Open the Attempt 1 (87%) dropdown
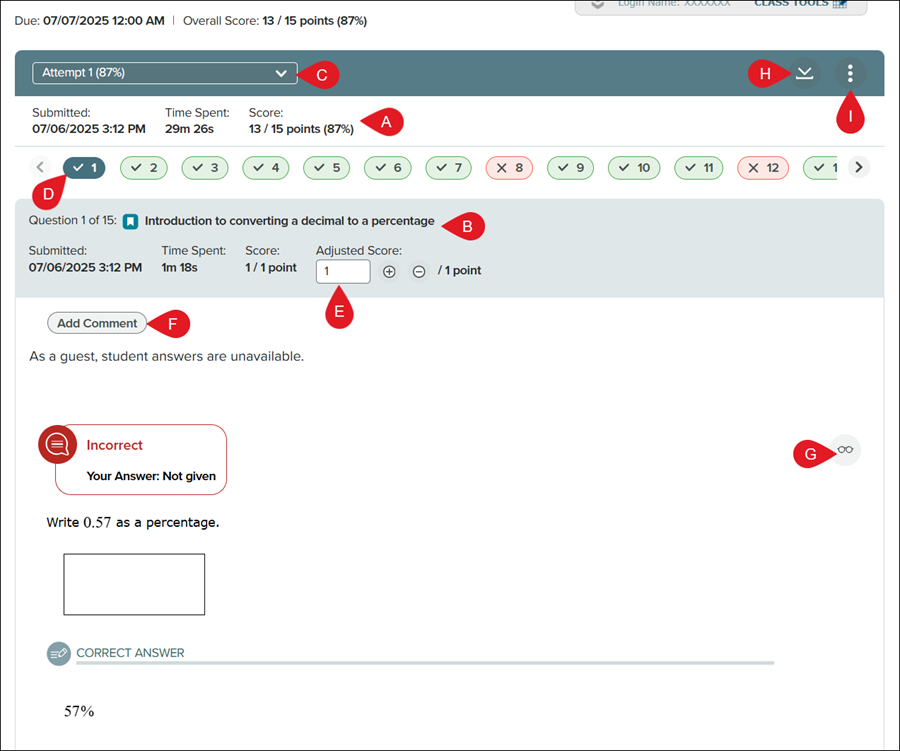This screenshot has height=751, width=900. [165, 73]
